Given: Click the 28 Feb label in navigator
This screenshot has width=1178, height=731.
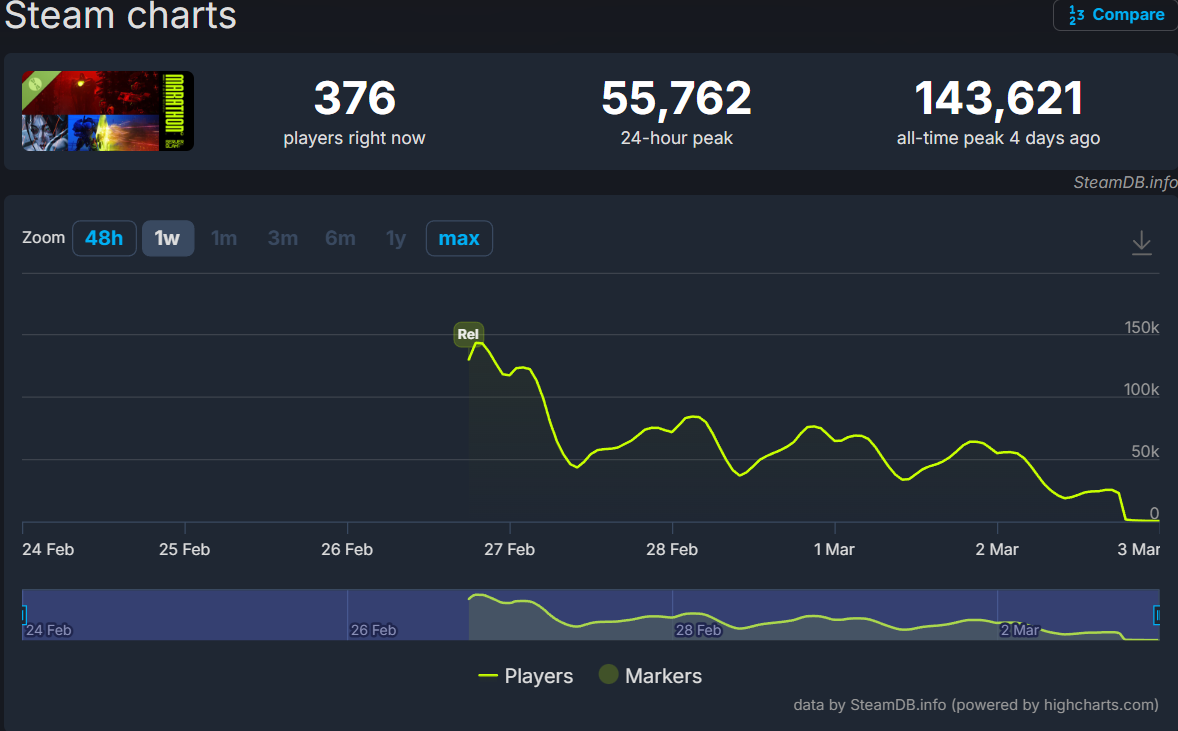Looking at the screenshot, I should tap(698, 630).
